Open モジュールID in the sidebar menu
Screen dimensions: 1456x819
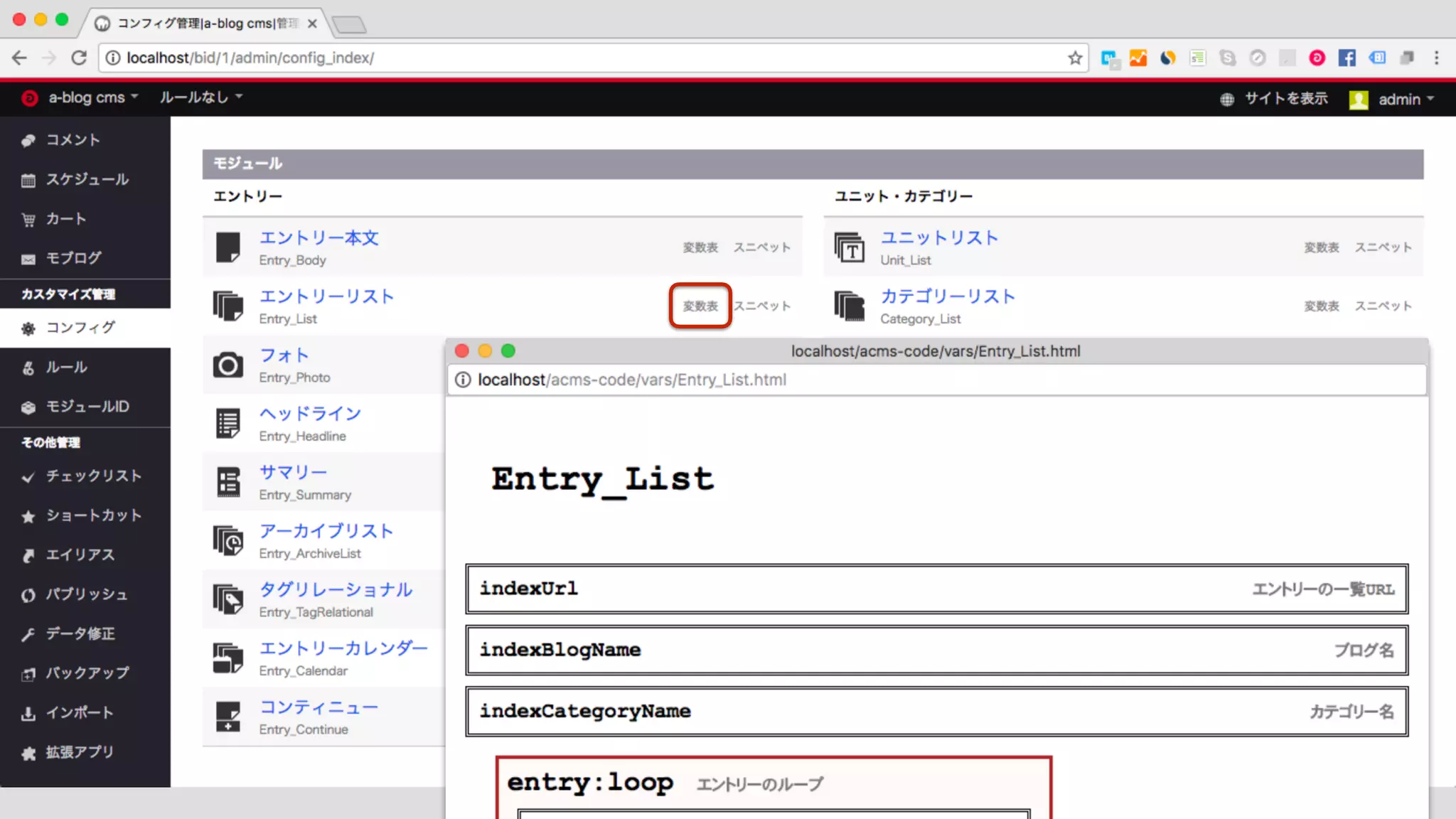[x=87, y=407]
